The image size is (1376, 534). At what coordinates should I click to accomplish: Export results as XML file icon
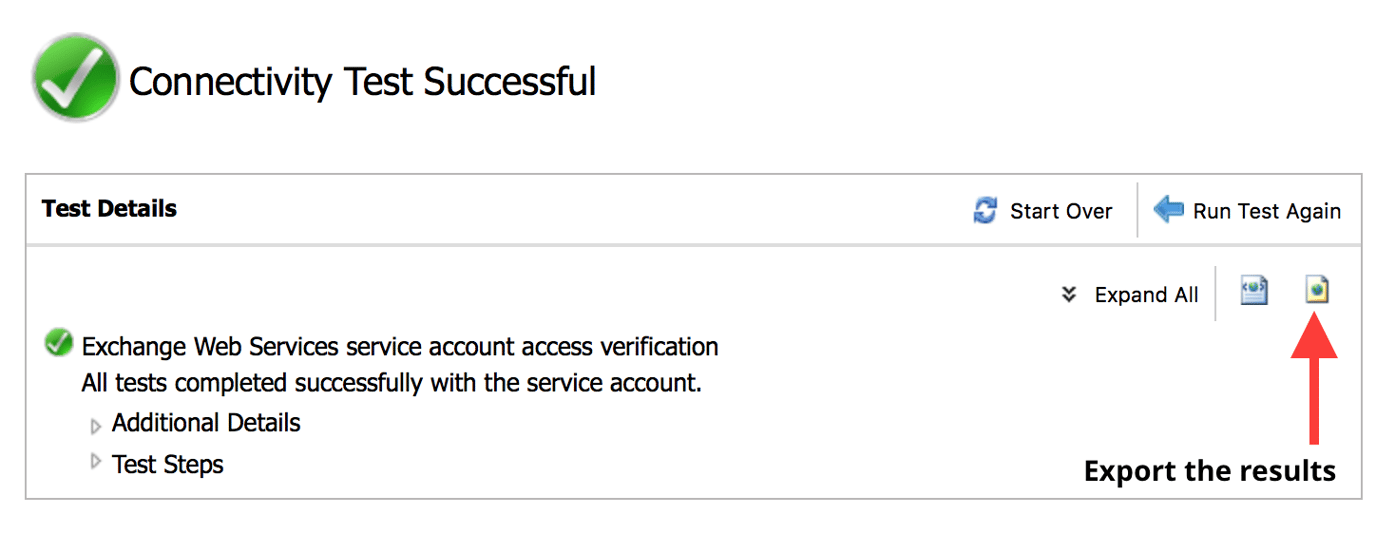pyautogui.click(x=1254, y=291)
